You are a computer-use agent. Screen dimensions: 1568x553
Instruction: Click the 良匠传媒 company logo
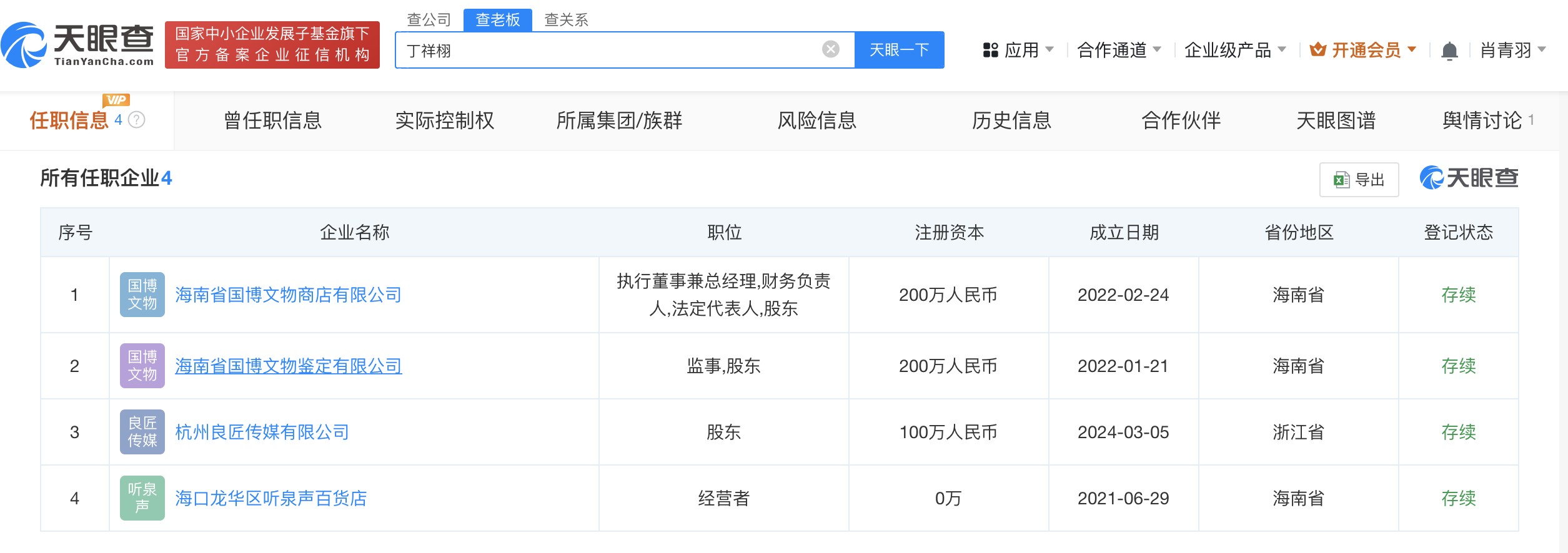pos(142,432)
